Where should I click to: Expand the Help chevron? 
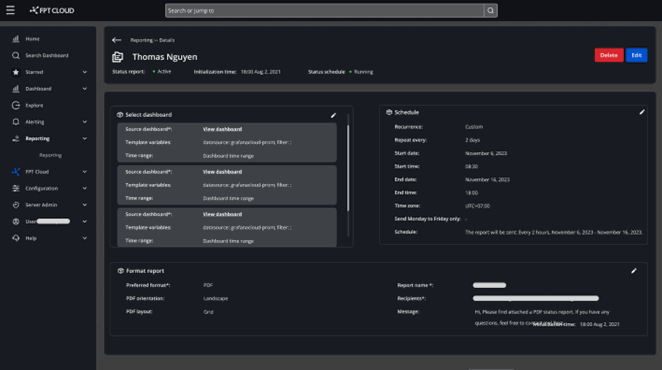click(x=85, y=238)
